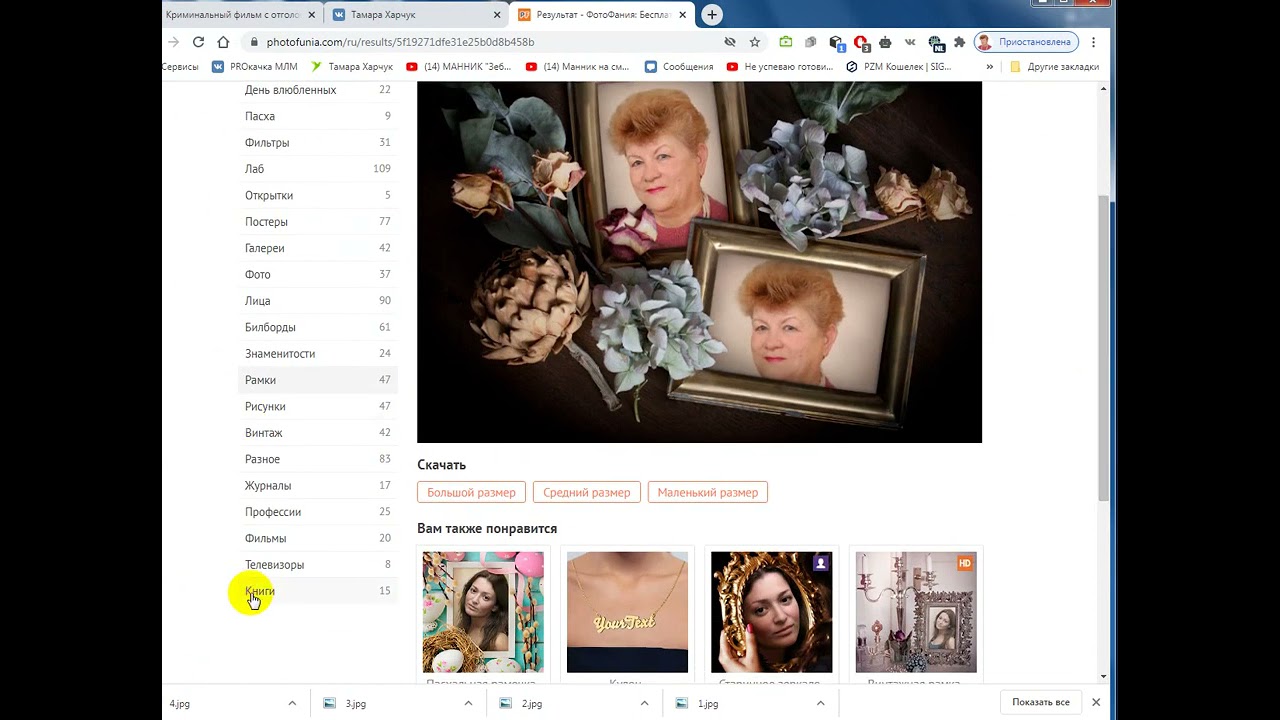The height and width of the screenshot is (720, 1280).
Task: Click the padlock site info icon
Action: pos(254,42)
